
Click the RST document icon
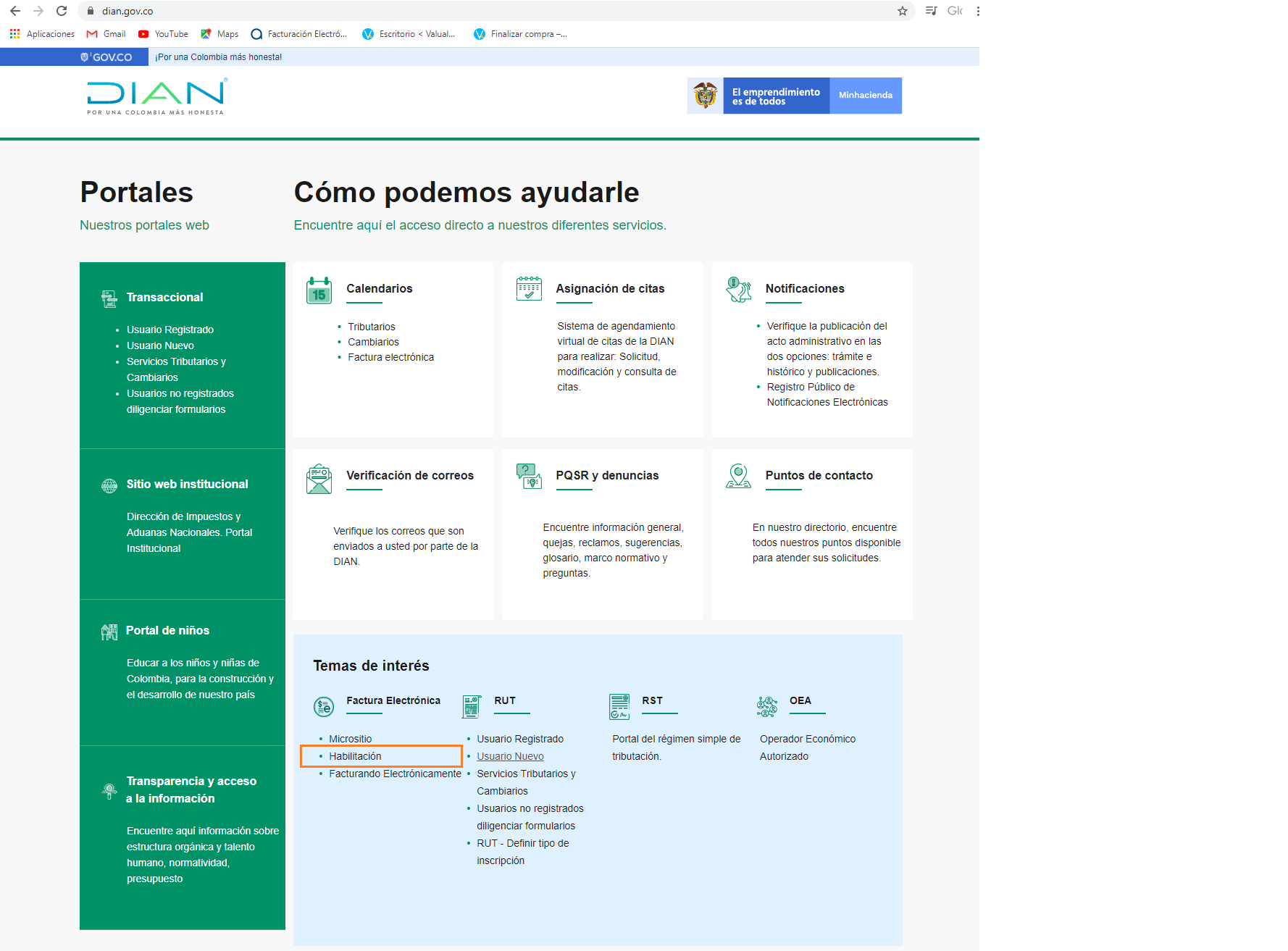(619, 706)
